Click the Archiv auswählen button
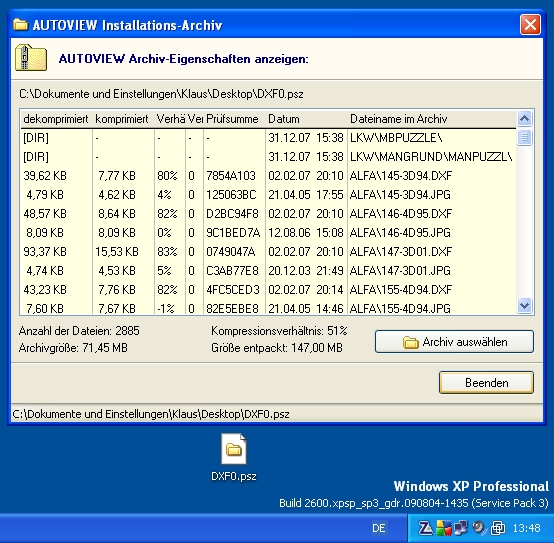This screenshot has height=543, width=554. click(454, 342)
